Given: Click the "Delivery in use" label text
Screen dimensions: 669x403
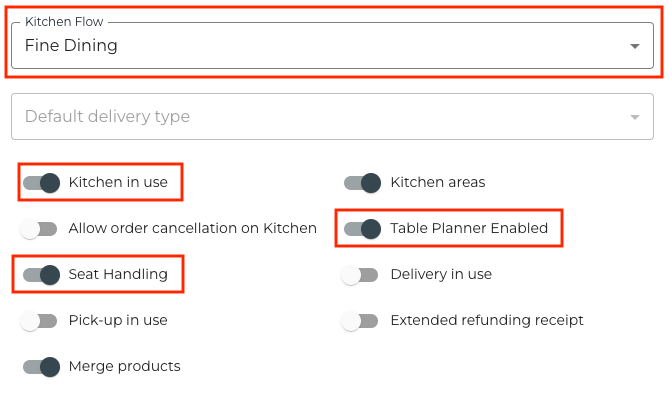Looking at the screenshot, I should pyautogui.click(x=441, y=275).
